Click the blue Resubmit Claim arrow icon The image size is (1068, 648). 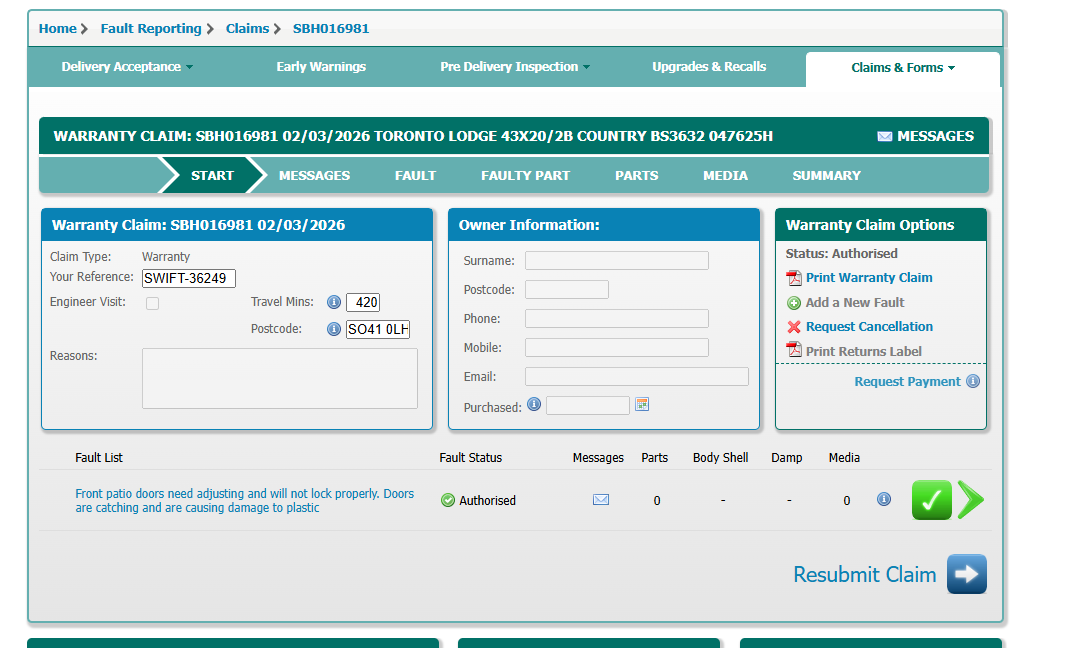tap(967, 574)
